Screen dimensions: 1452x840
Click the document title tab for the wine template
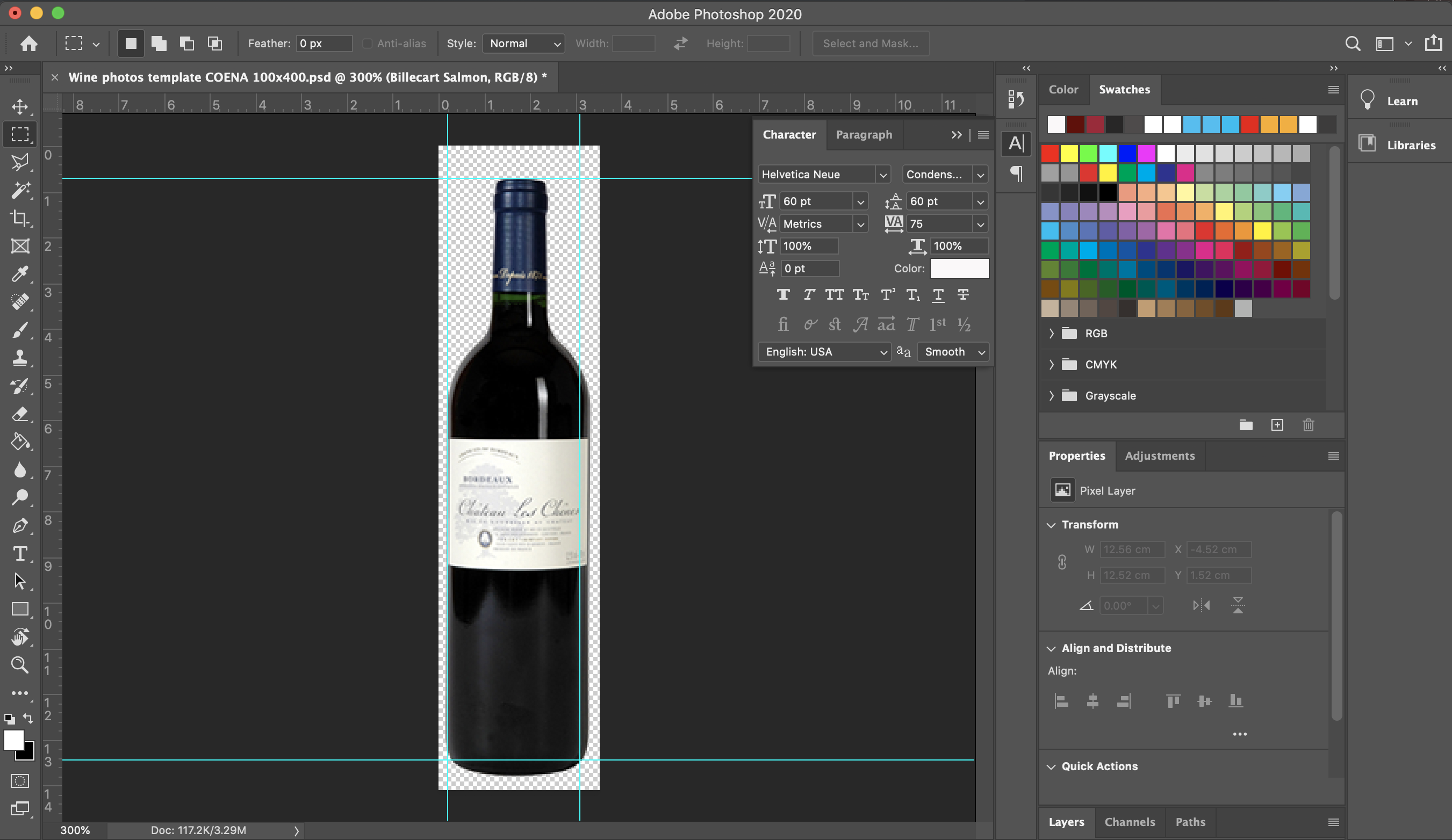[x=305, y=77]
